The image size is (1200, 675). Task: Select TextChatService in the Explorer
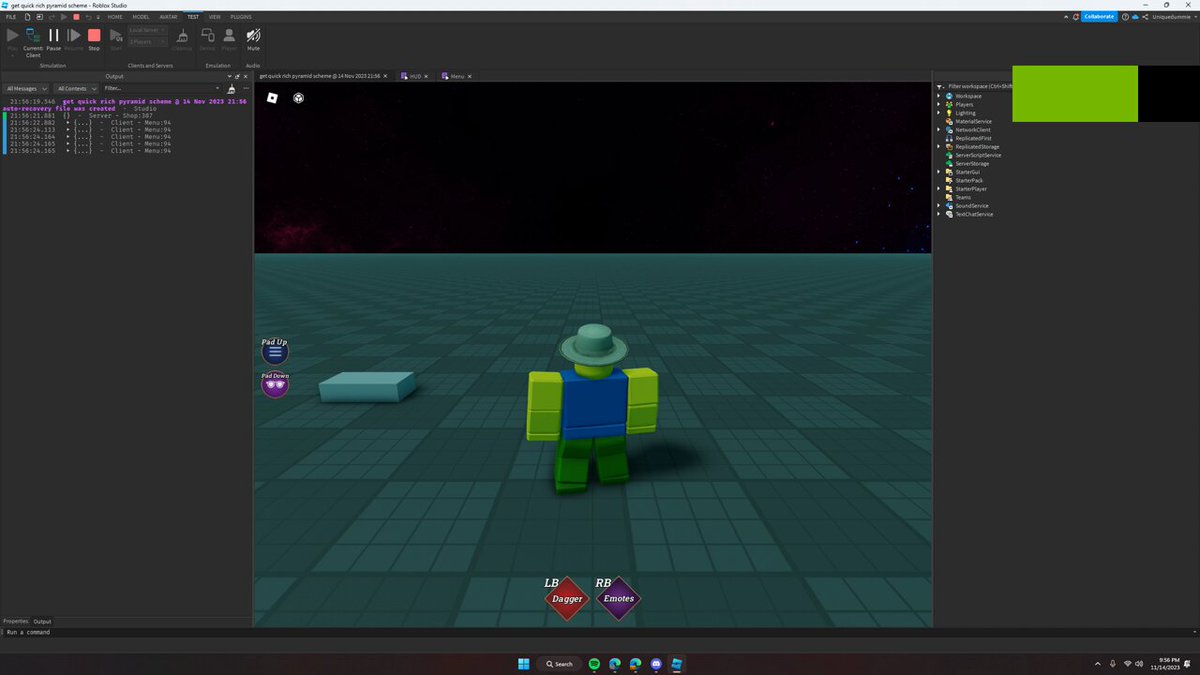pos(974,214)
